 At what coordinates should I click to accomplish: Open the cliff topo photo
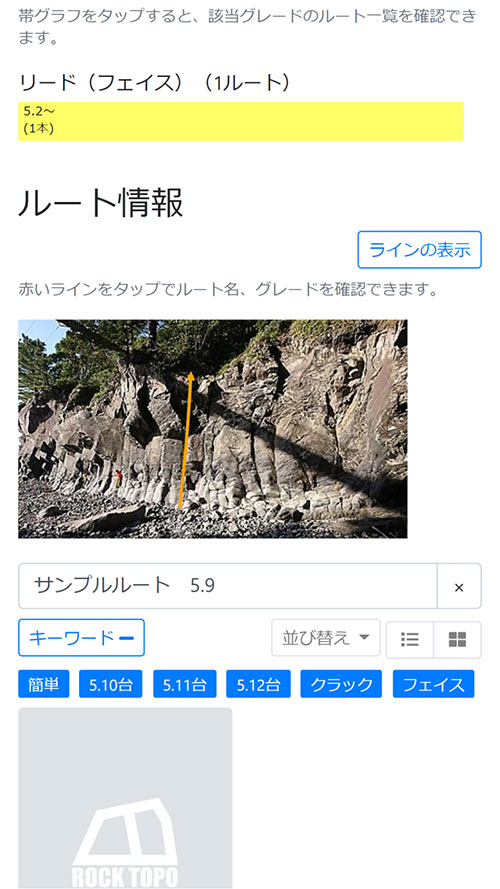click(213, 429)
